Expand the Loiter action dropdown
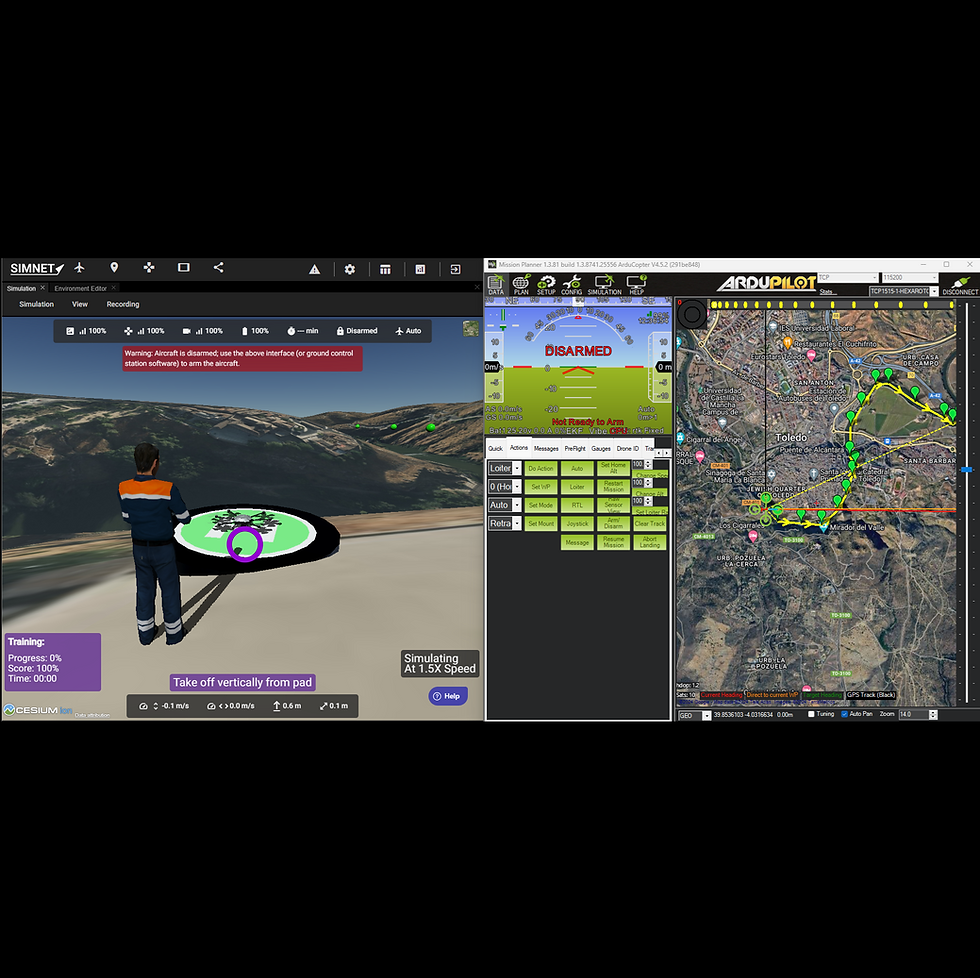The width and height of the screenshot is (980, 978). click(x=517, y=468)
